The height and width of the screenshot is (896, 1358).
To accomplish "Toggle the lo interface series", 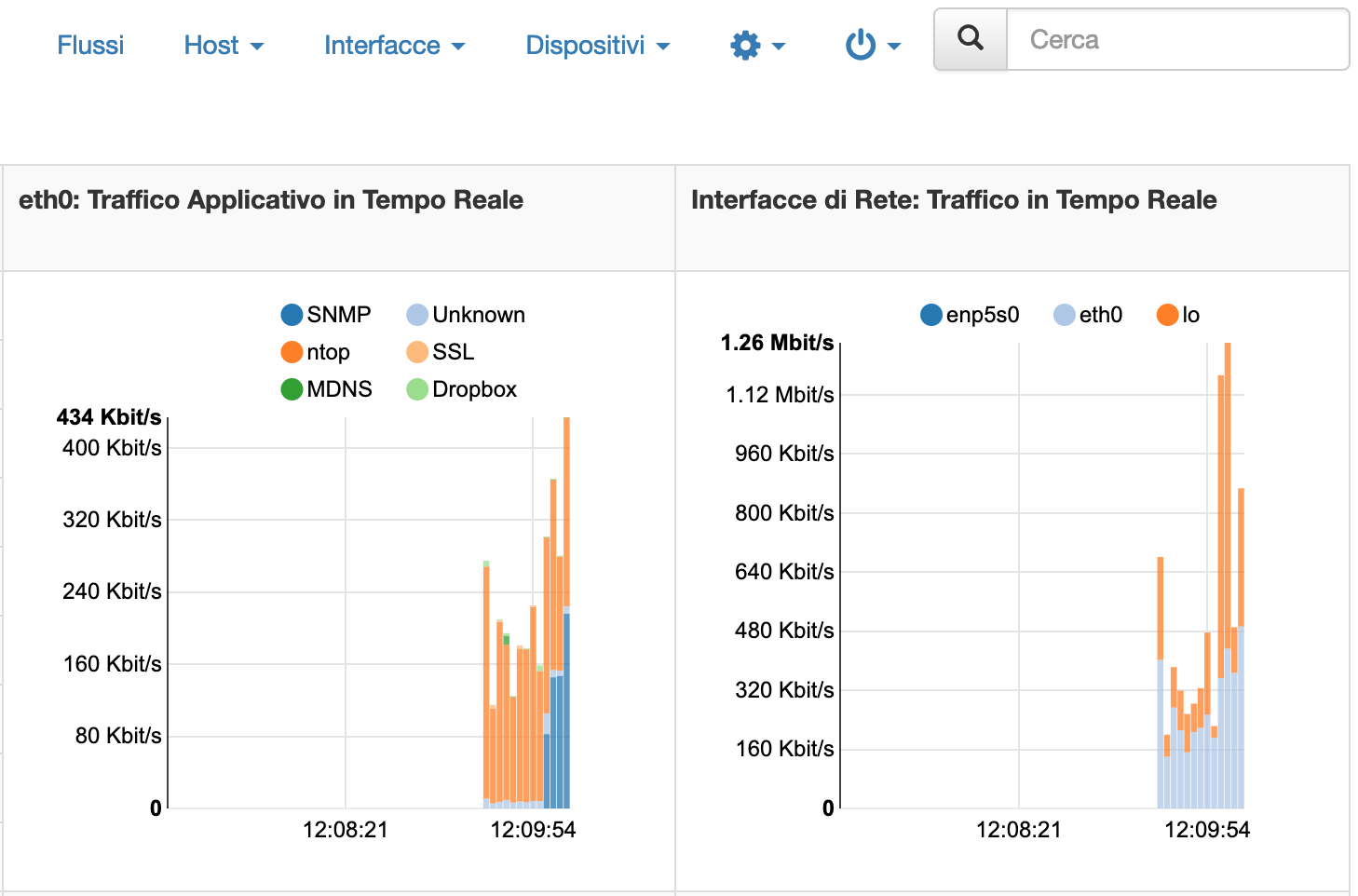I will pos(1178,315).
